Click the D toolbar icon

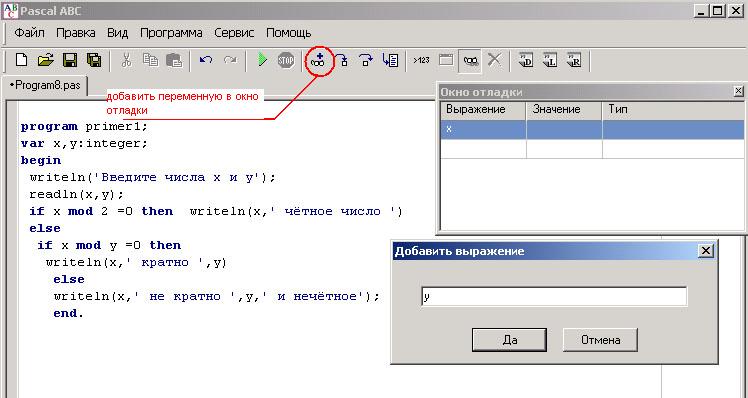pos(526,61)
